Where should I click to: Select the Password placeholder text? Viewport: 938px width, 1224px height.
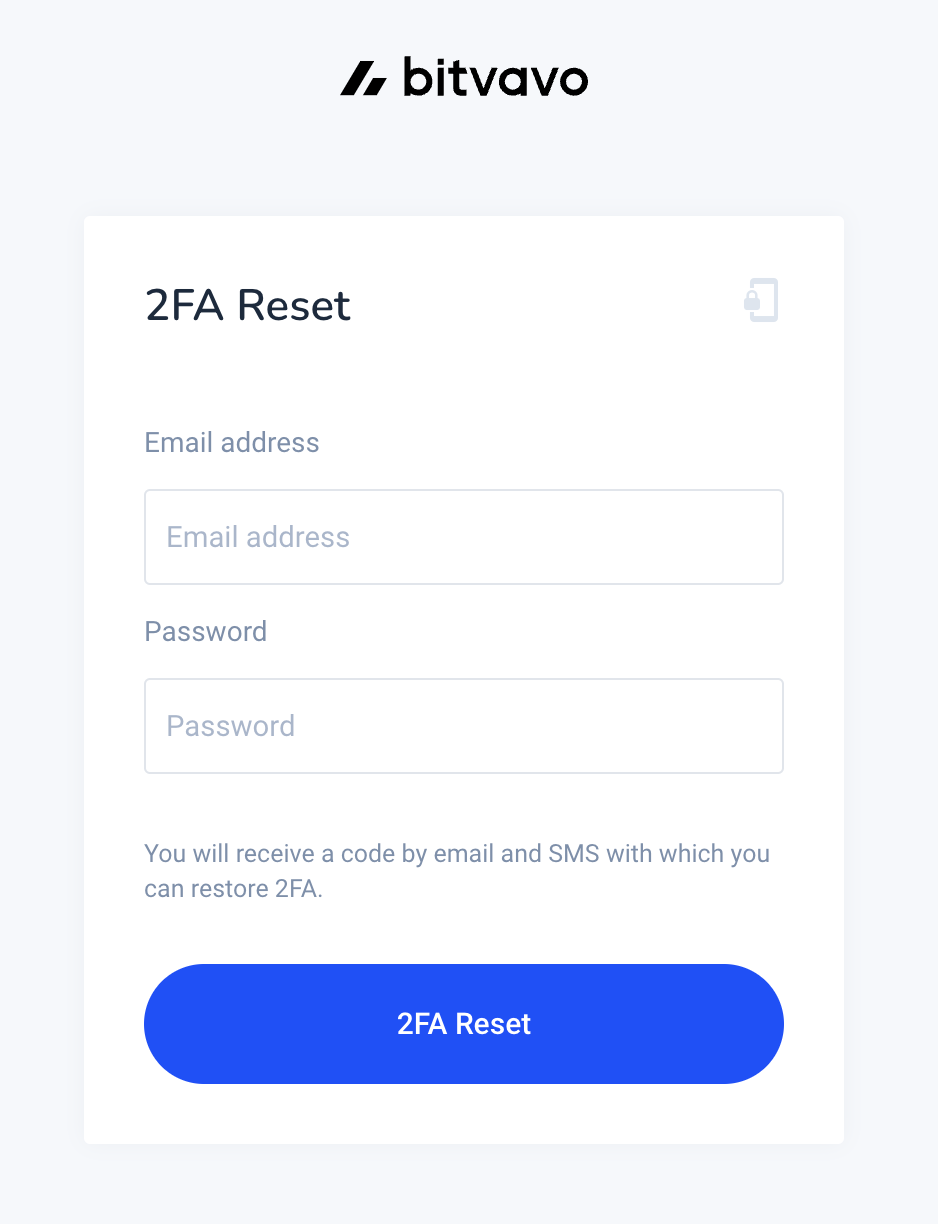pos(231,726)
